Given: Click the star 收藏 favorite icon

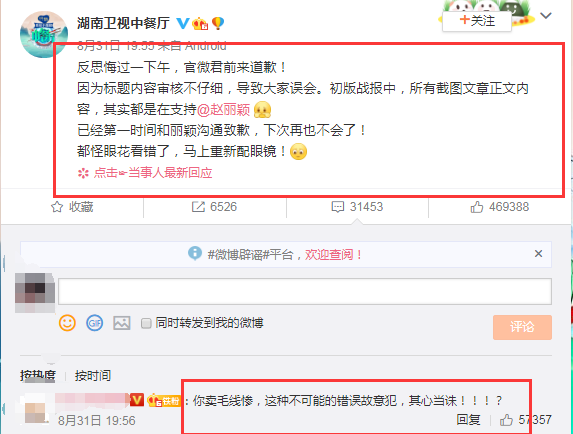Looking at the screenshot, I should pos(57,207).
